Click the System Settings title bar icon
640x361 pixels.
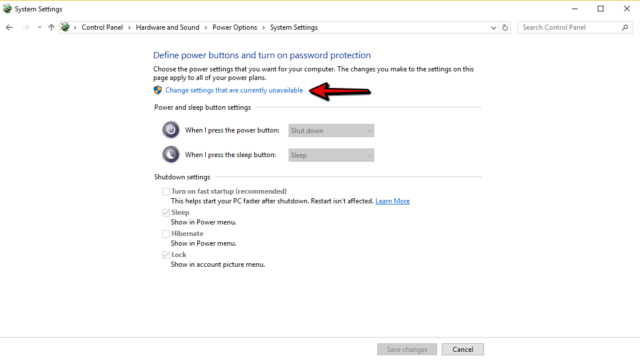tap(7, 9)
